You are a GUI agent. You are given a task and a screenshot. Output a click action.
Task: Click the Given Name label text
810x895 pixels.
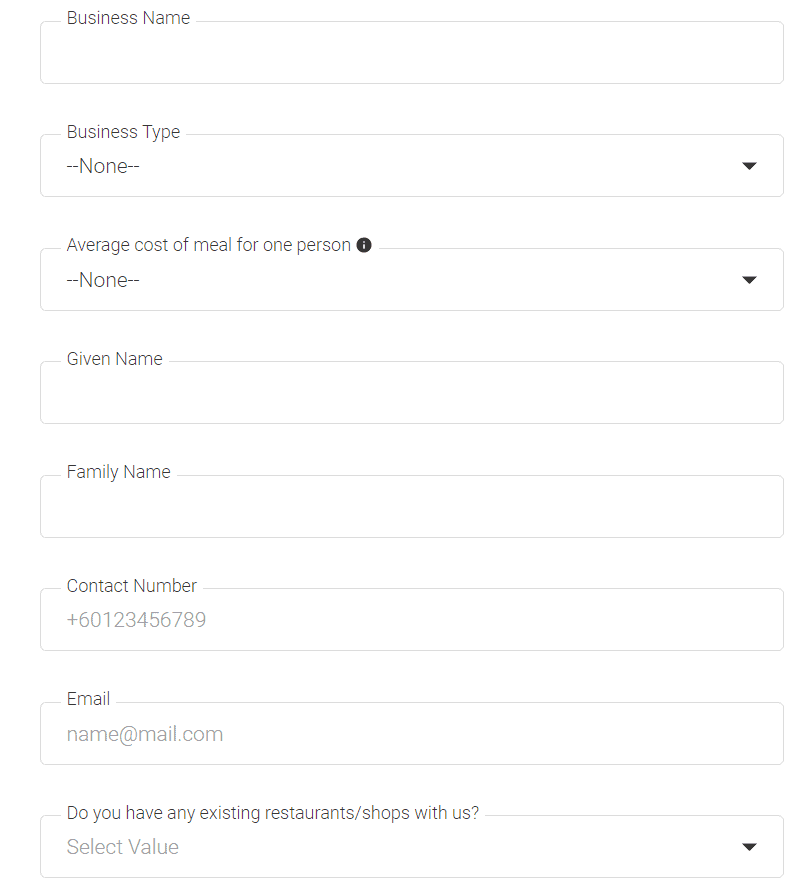click(x=115, y=358)
